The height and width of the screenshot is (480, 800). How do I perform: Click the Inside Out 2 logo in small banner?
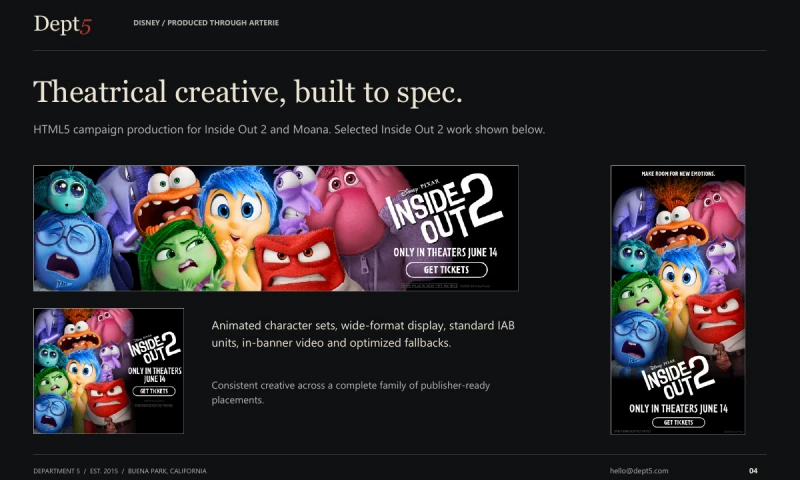pyautogui.click(x=155, y=347)
